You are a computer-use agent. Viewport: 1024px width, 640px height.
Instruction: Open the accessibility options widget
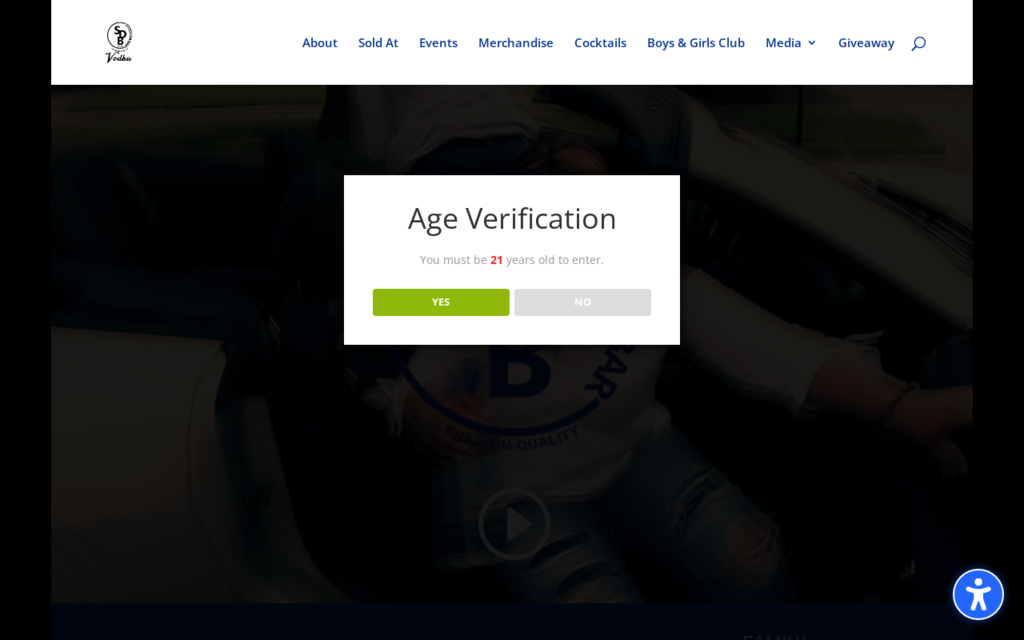(977, 594)
